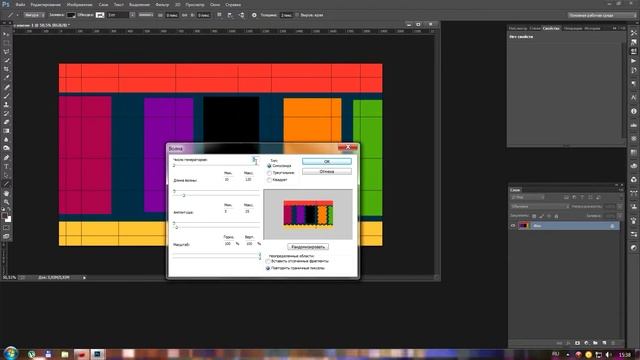Open the workspace switcher dropdown

point(602,15)
